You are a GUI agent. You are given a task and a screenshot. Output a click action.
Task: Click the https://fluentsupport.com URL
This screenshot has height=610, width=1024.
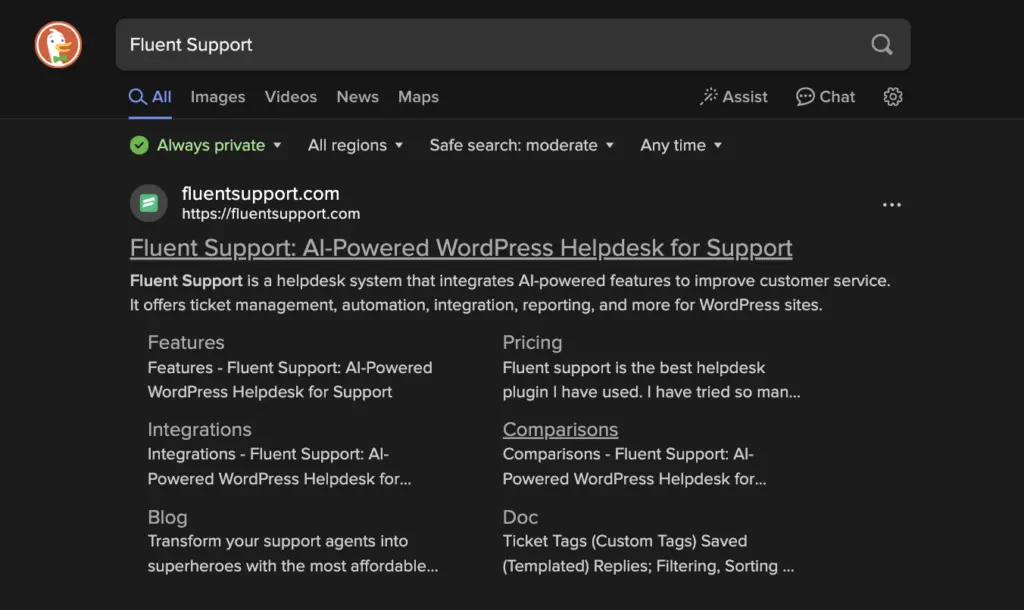270,214
